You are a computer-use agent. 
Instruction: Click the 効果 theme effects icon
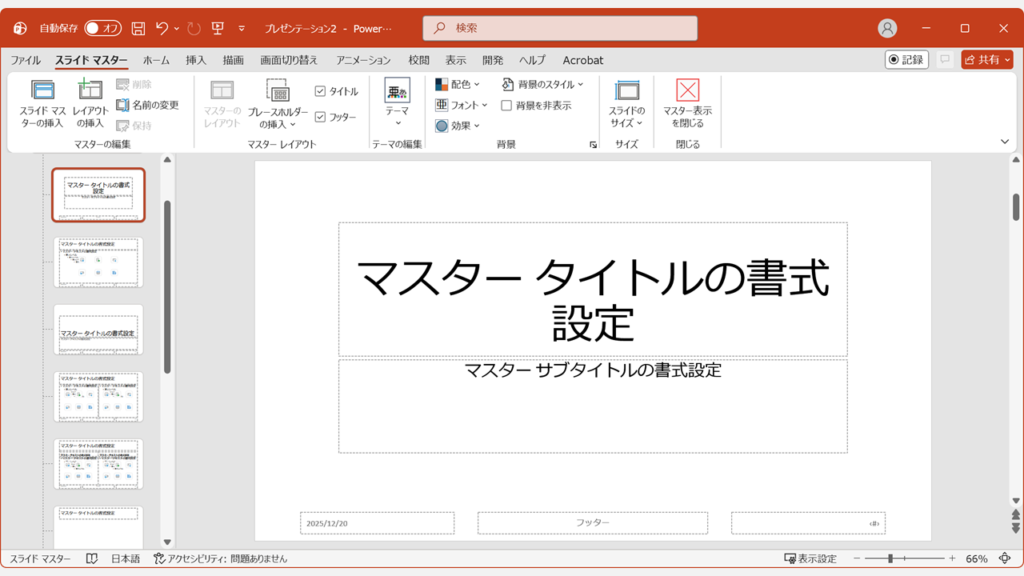[456, 125]
